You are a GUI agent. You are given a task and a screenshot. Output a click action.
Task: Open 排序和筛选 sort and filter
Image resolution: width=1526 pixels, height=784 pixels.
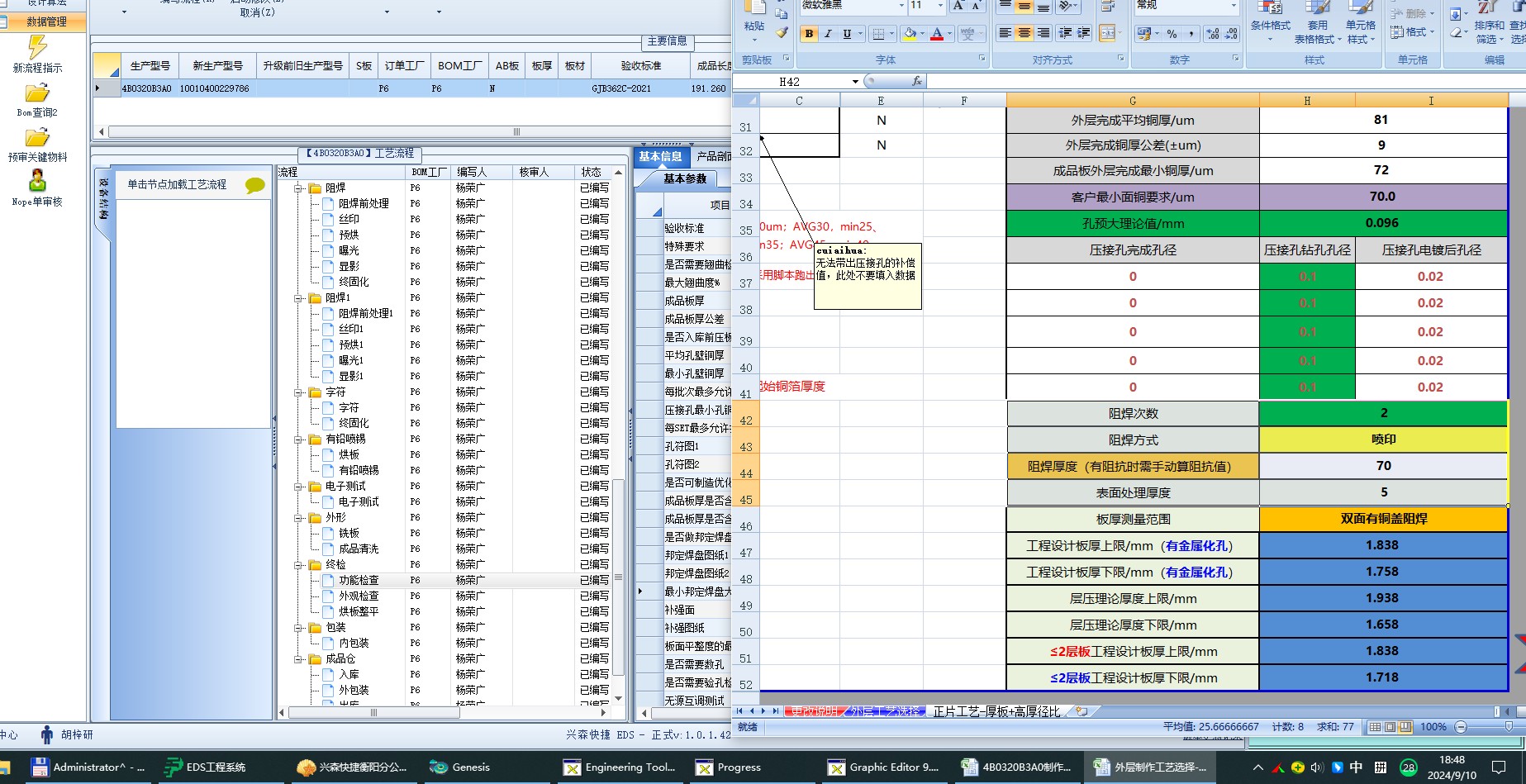click(x=1489, y=23)
